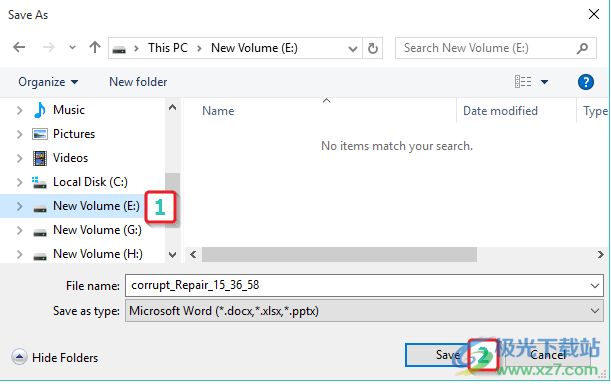611x386 pixels.
Task: Click navigation pane scroll up arrow
Action: click(x=172, y=108)
